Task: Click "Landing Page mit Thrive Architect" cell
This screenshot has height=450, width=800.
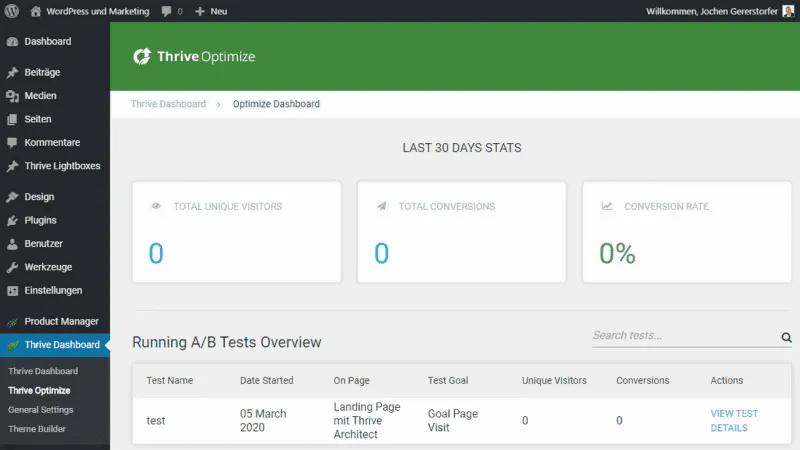Action: (x=367, y=421)
